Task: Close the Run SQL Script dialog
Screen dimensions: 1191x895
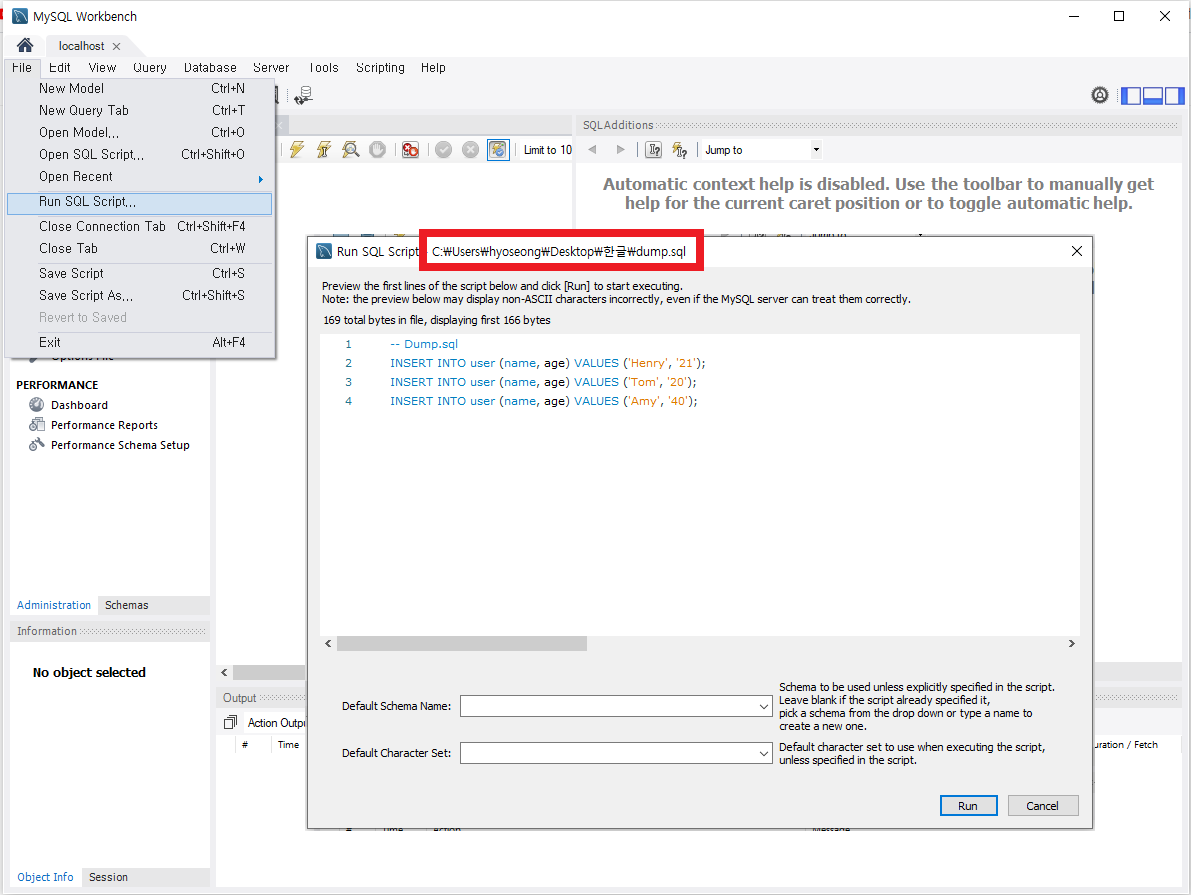Action: (x=1076, y=251)
